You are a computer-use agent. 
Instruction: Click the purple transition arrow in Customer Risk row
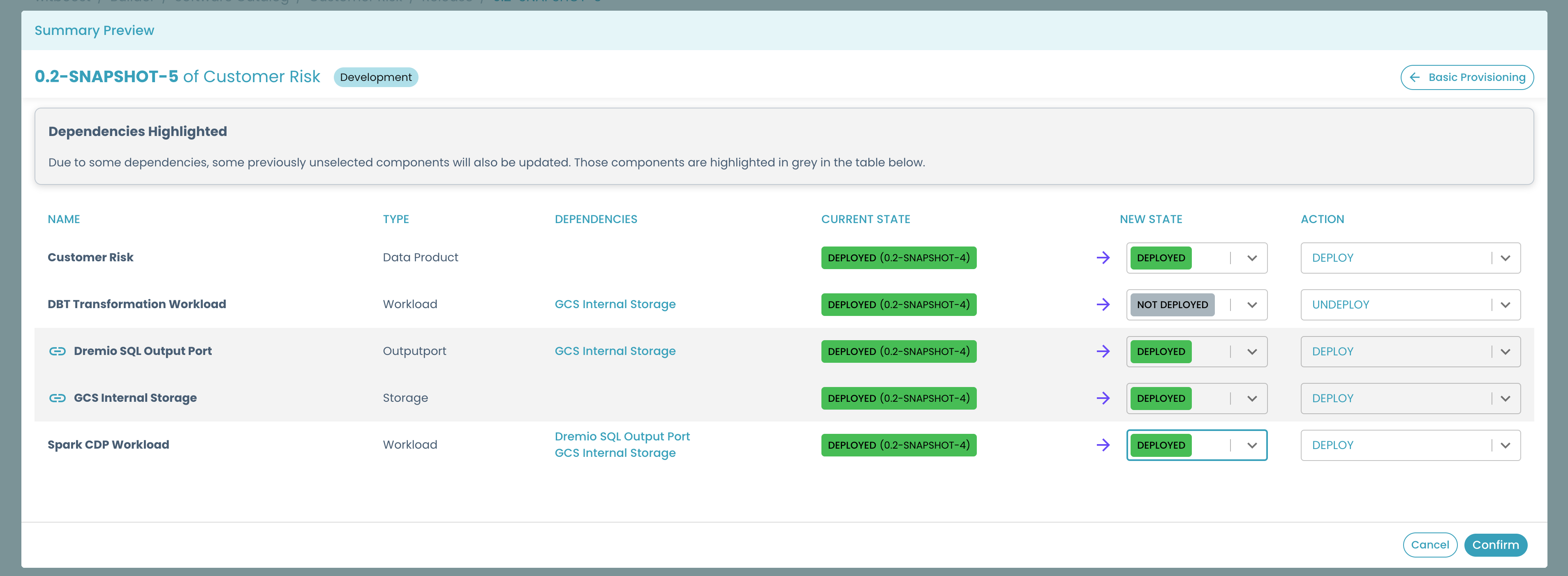click(x=1103, y=258)
